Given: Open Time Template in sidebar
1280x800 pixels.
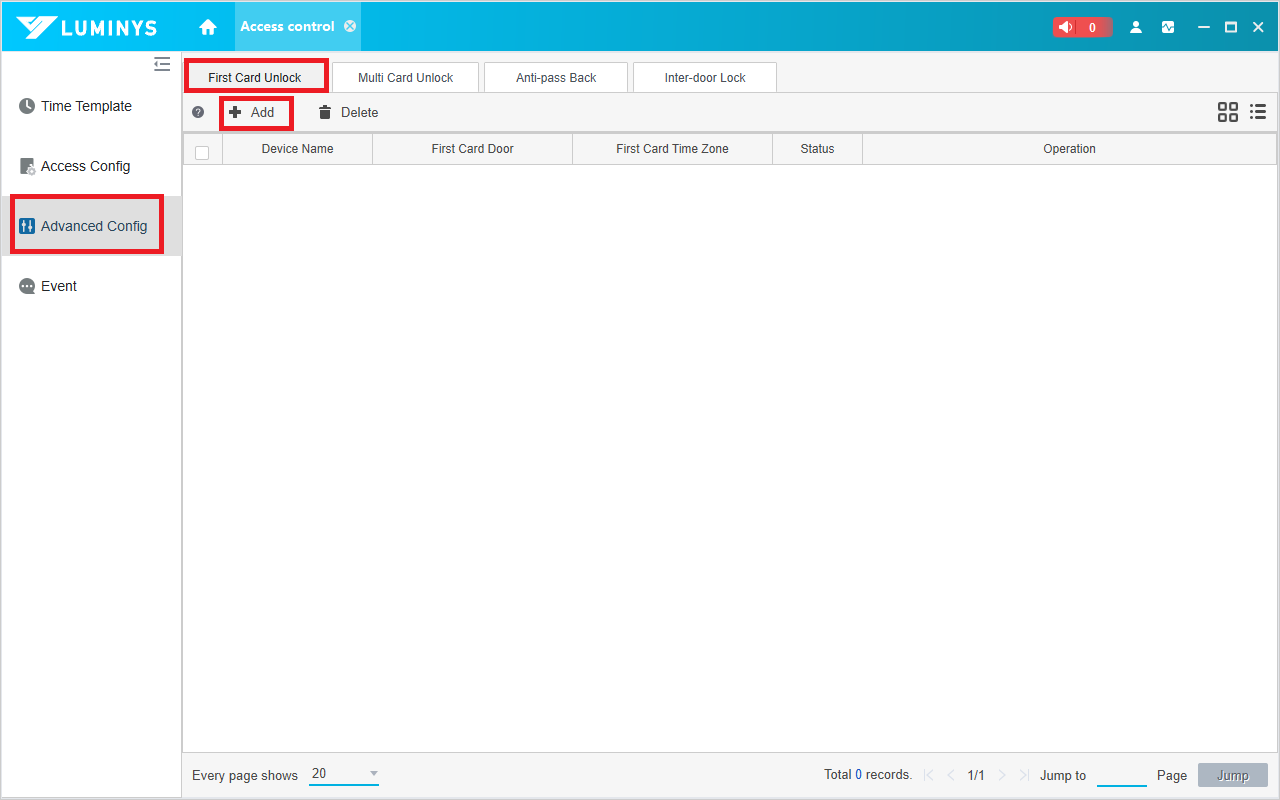Looking at the screenshot, I should 86,106.
